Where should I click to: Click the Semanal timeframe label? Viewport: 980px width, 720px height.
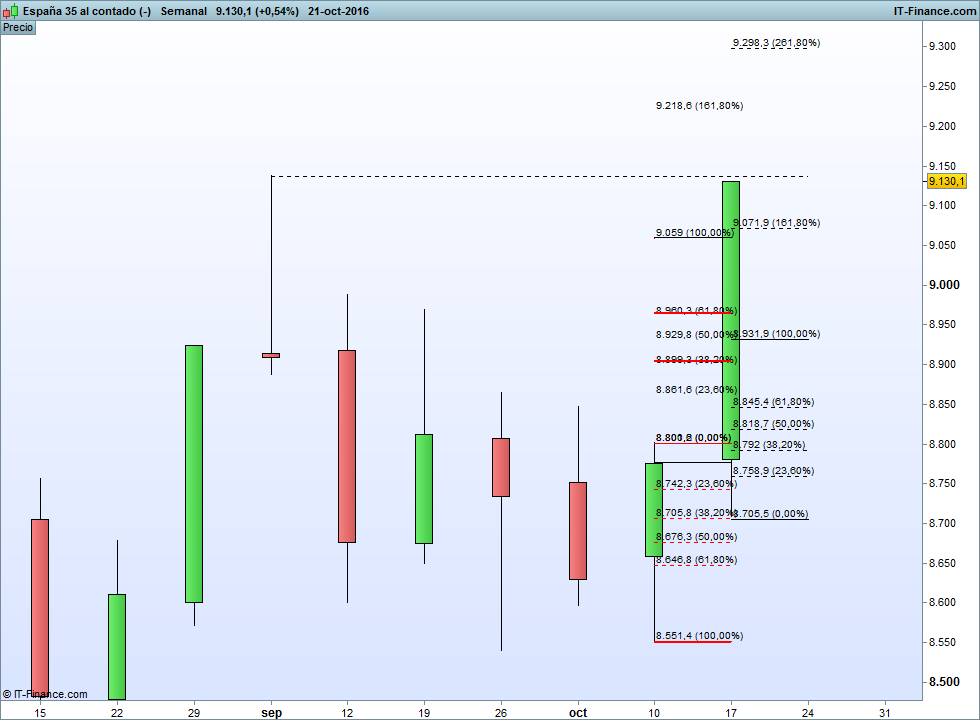(184, 11)
